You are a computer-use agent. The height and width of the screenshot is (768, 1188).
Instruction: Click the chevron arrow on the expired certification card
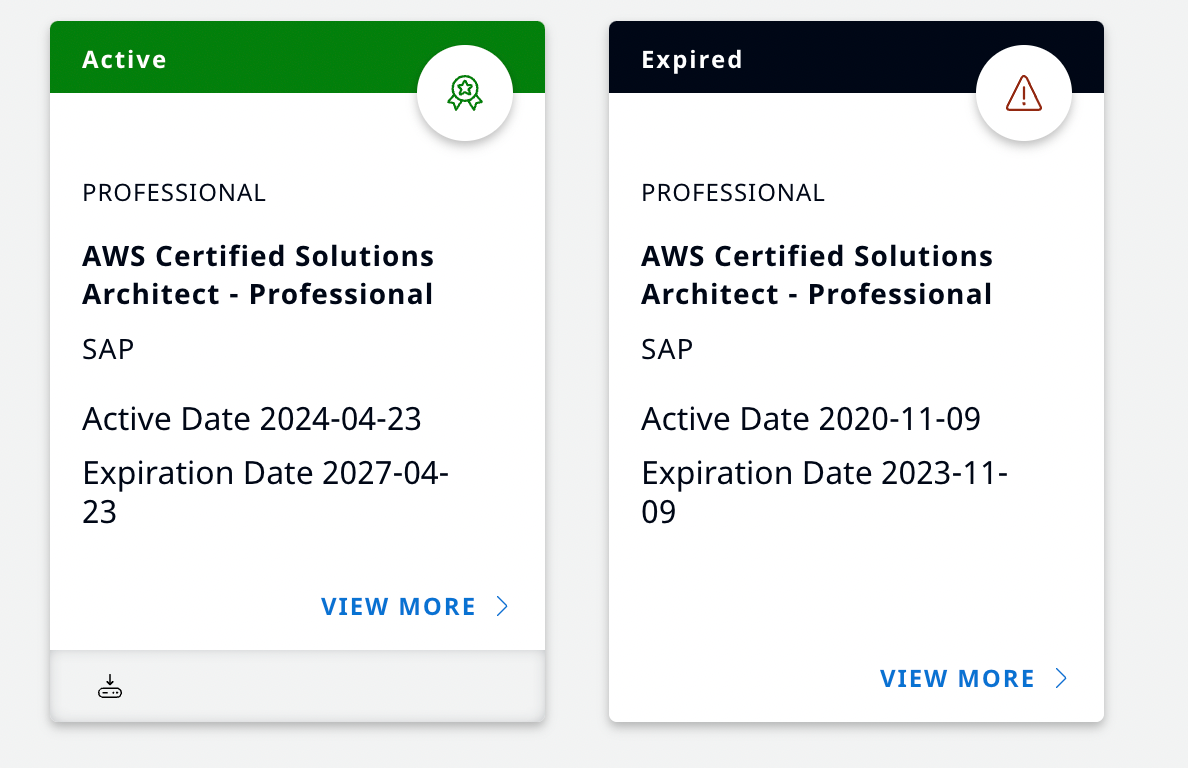click(x=1062, y=678)
